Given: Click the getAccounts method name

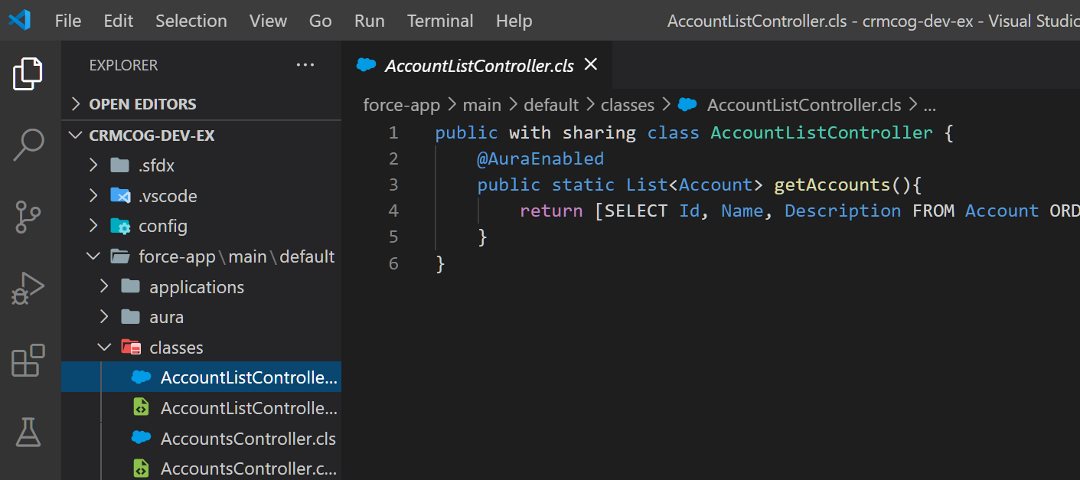Looking at the screenshot, I should click(831, 185).
